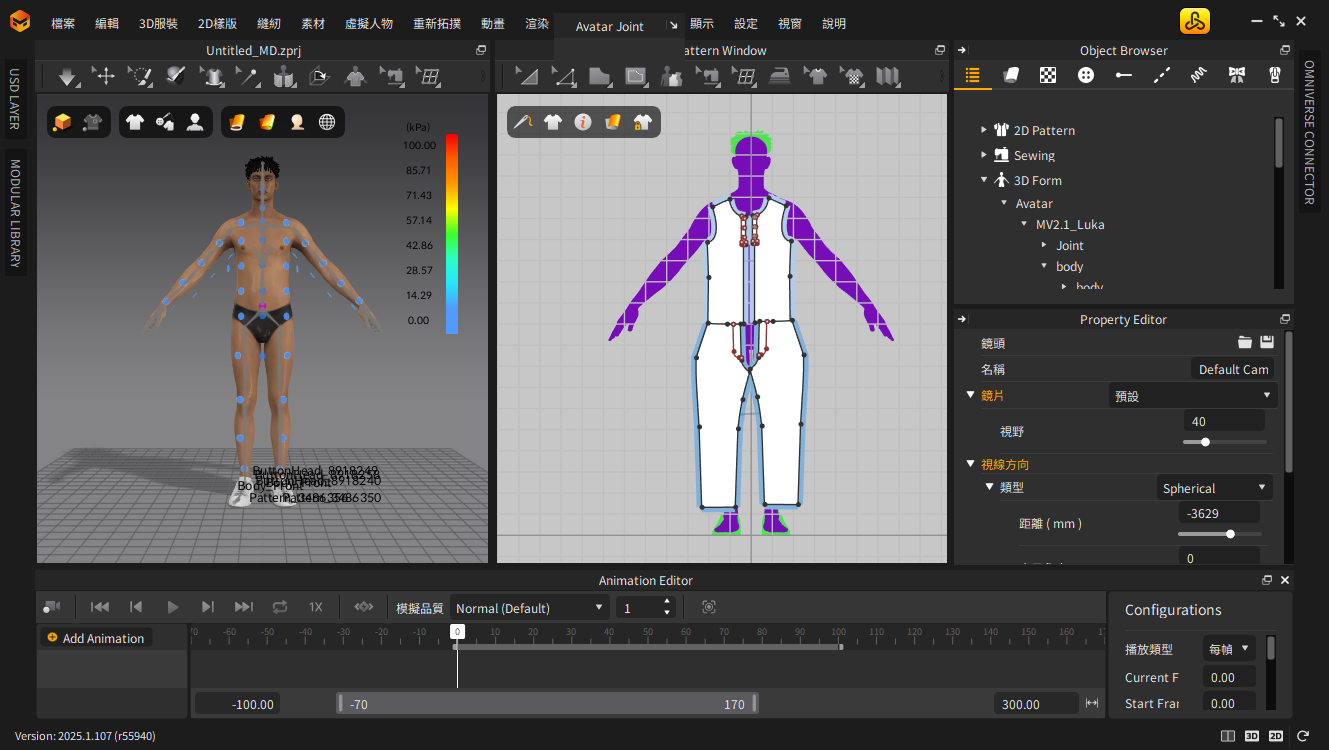
Task: Click avatar head display icon in 3D window
Action: [x=297, y=122]
